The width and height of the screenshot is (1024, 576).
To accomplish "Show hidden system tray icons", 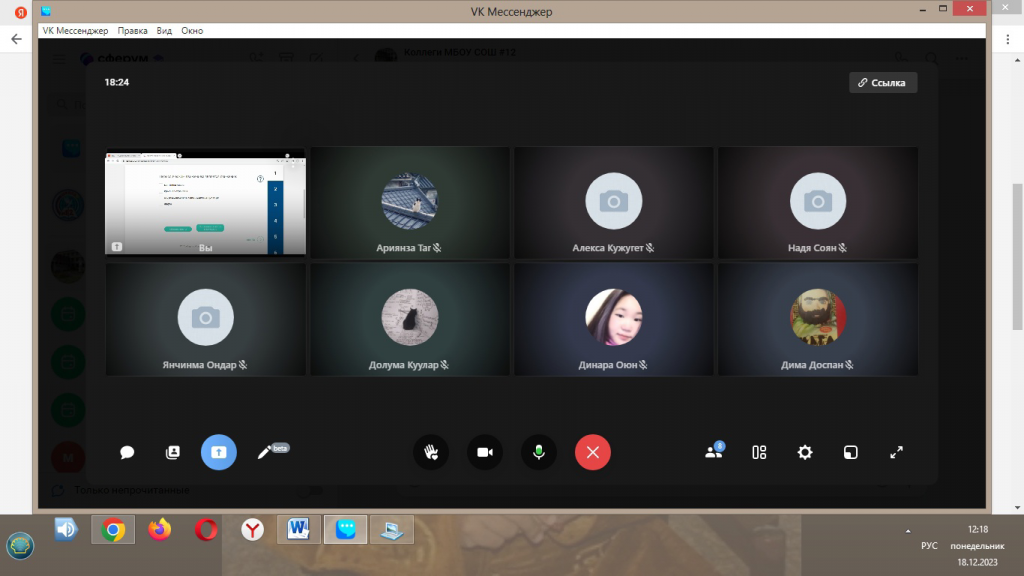I will pyautogui.click(x=908, y=531).
